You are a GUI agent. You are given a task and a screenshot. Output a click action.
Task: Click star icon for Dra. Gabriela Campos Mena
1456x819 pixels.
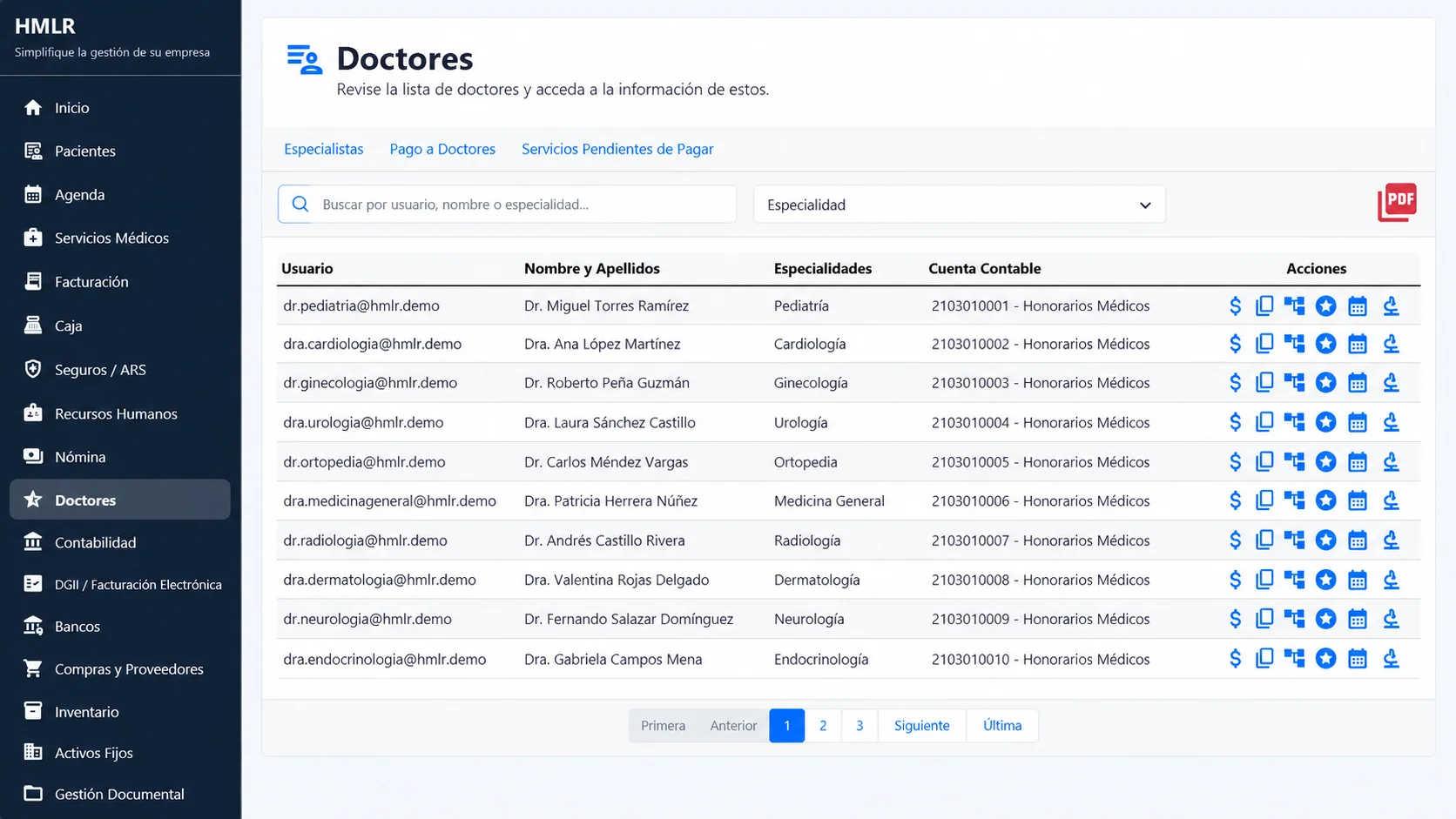[1325, 659]
